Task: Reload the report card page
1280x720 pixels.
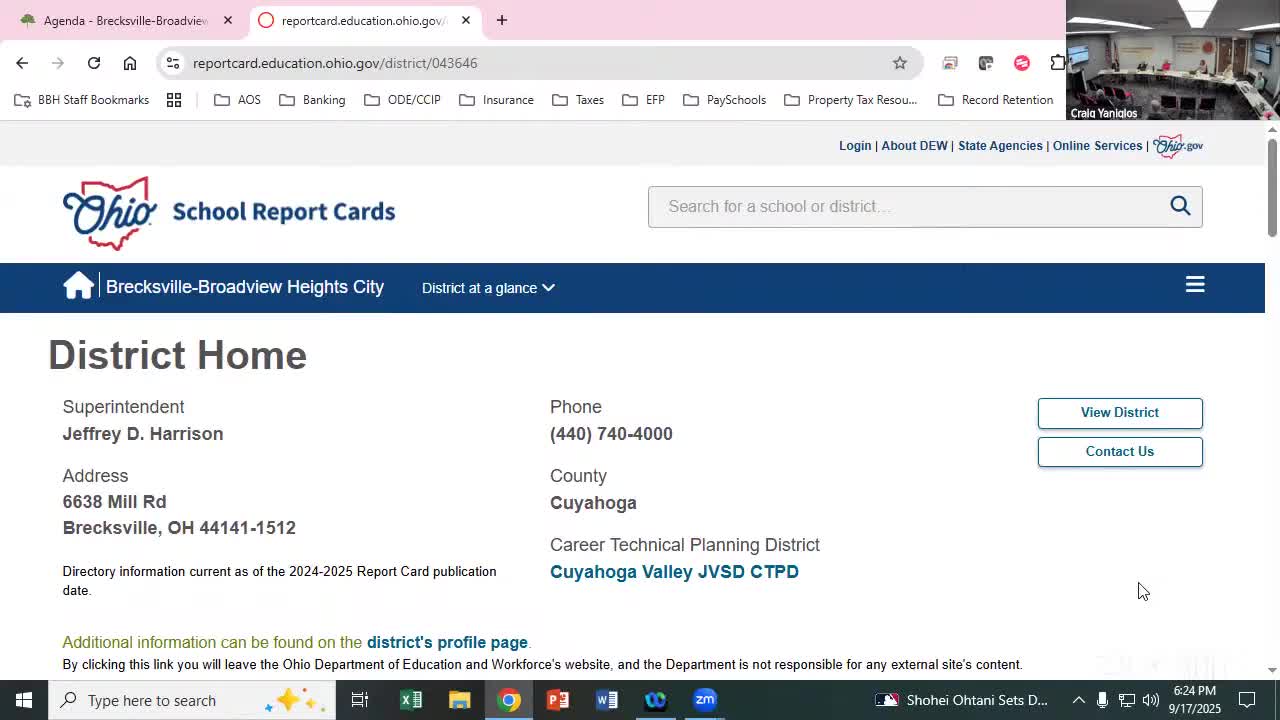Action: tap(94, 63)
